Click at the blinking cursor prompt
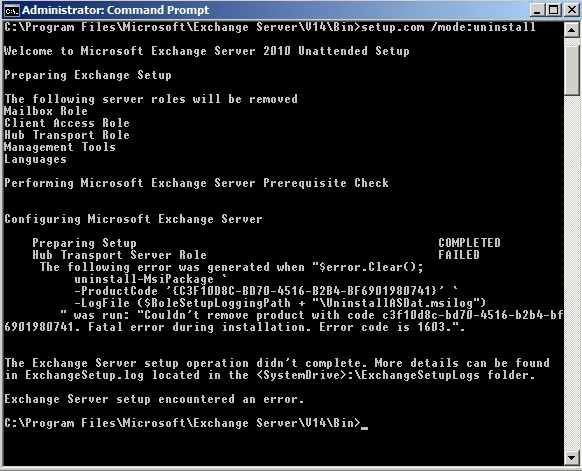 click(x=364, y=424)
